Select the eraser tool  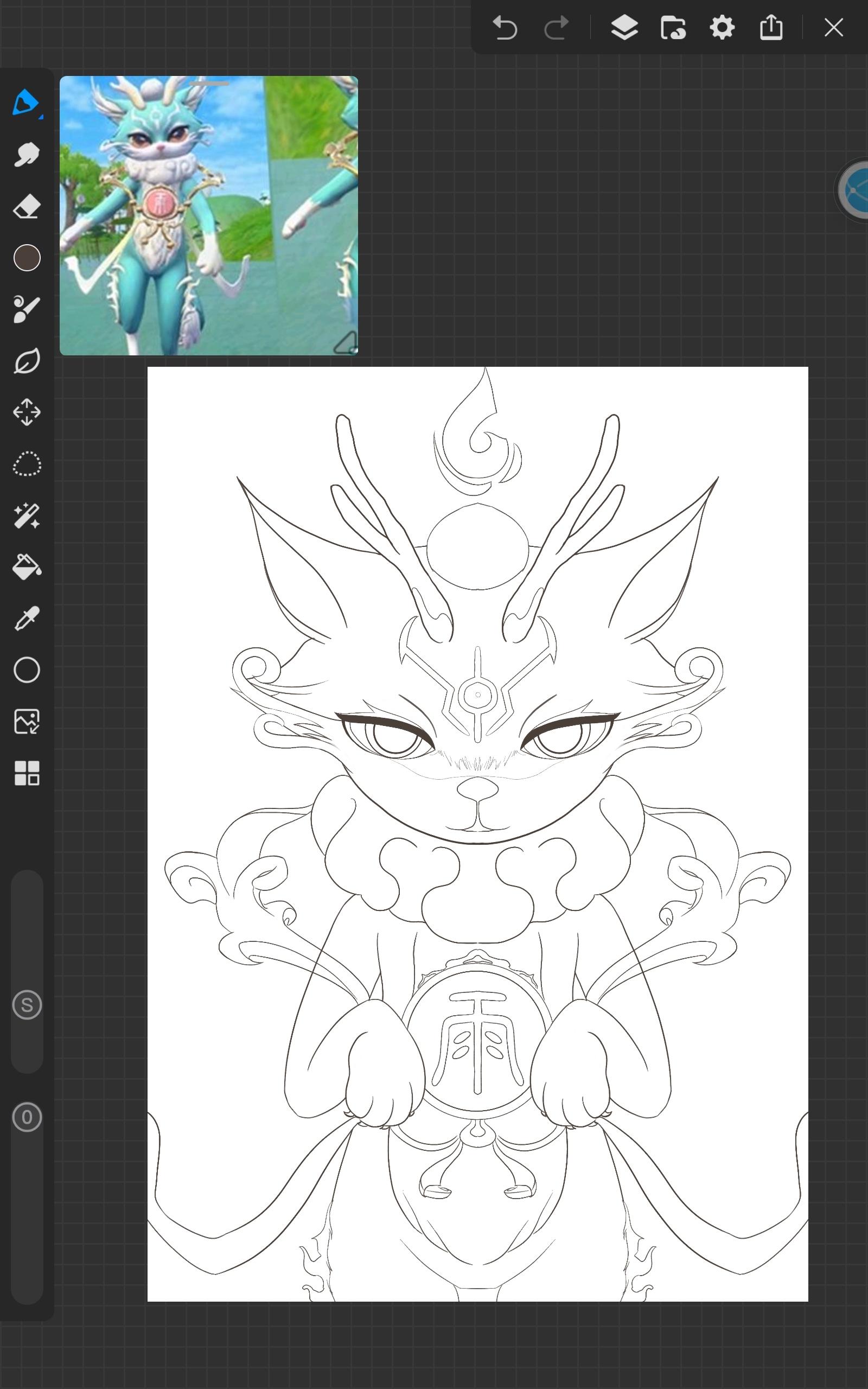(x=27, y=207)
